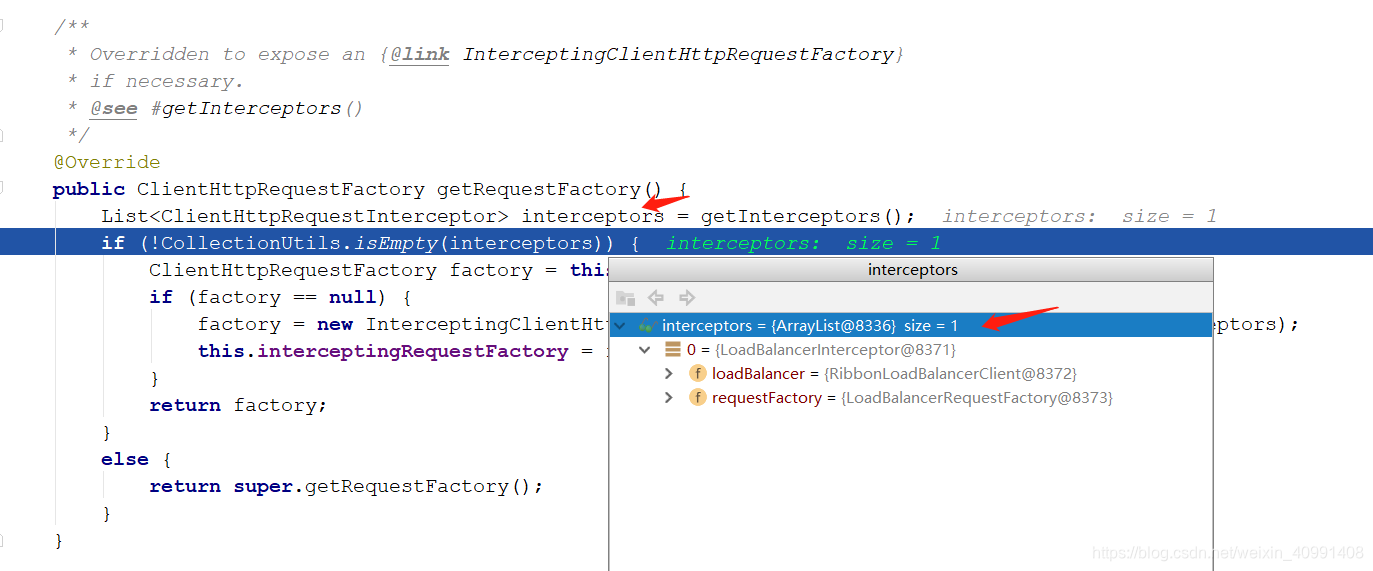
Task: Select the {LoadBalancerRequestFactory@8373} value
Action: [977, 398]
